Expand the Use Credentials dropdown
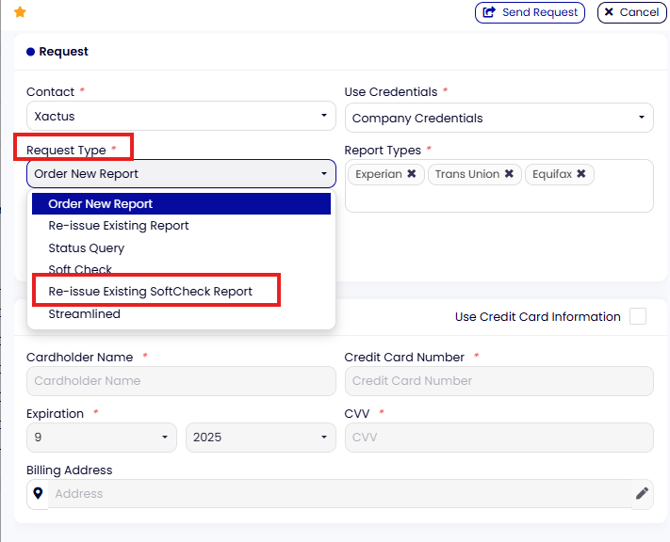This screenshot has width=670, height=542. point(499,118)
